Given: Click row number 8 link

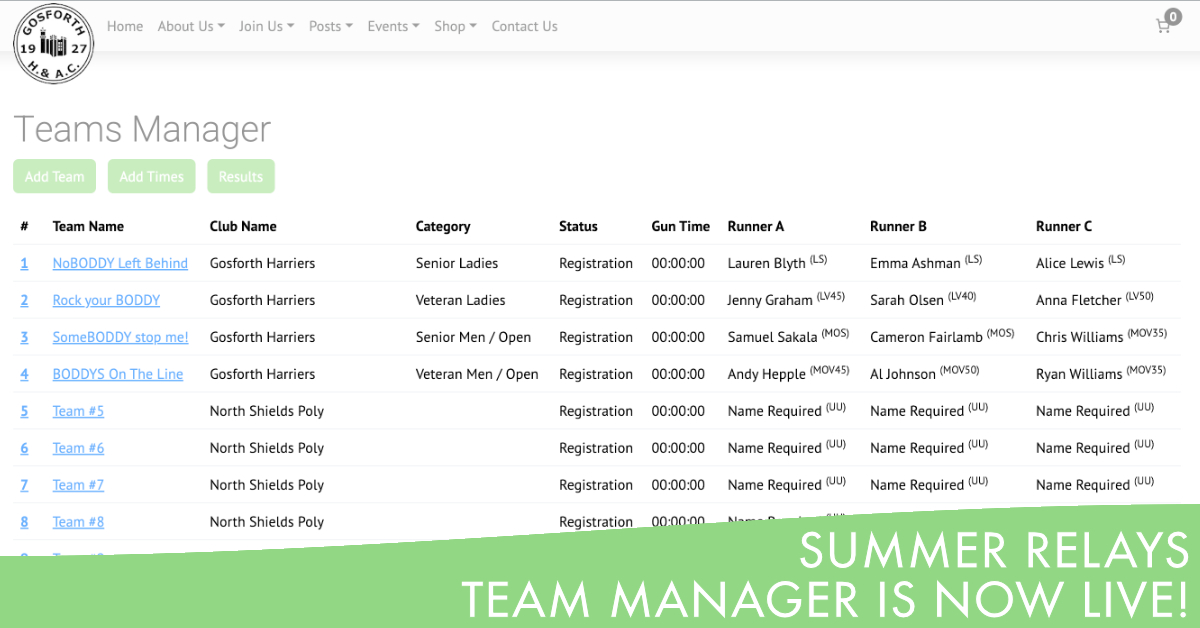Looking at the screenshot, I should click(x=24, y=522).
